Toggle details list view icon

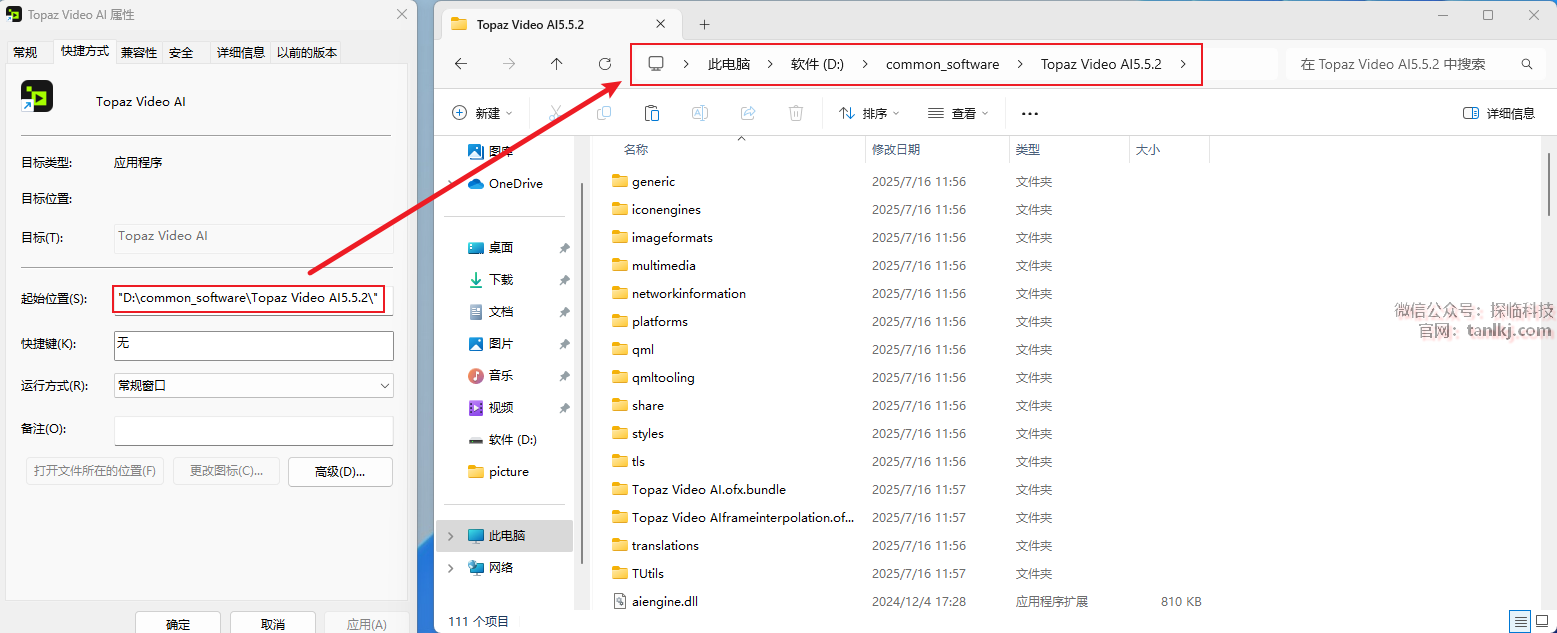[x=1519, y=622]
